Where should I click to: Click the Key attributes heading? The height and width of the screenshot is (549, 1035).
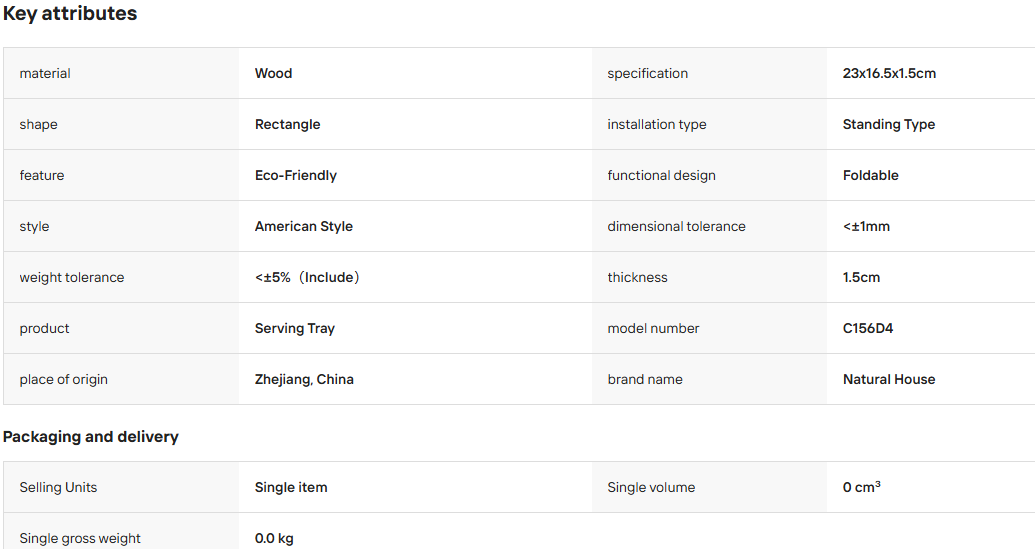(70, 14)
